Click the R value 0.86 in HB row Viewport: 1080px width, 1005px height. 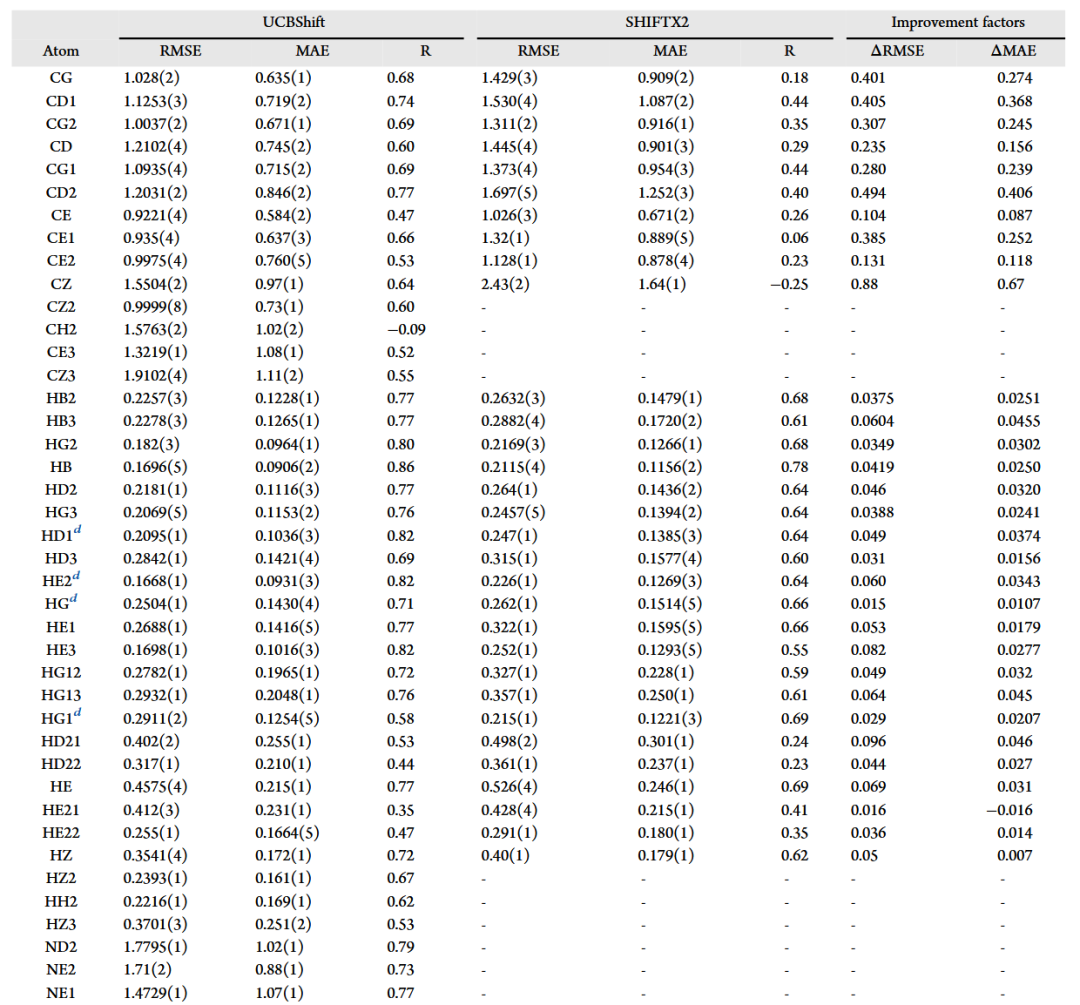pyautogui.click(x=400, y=467)
